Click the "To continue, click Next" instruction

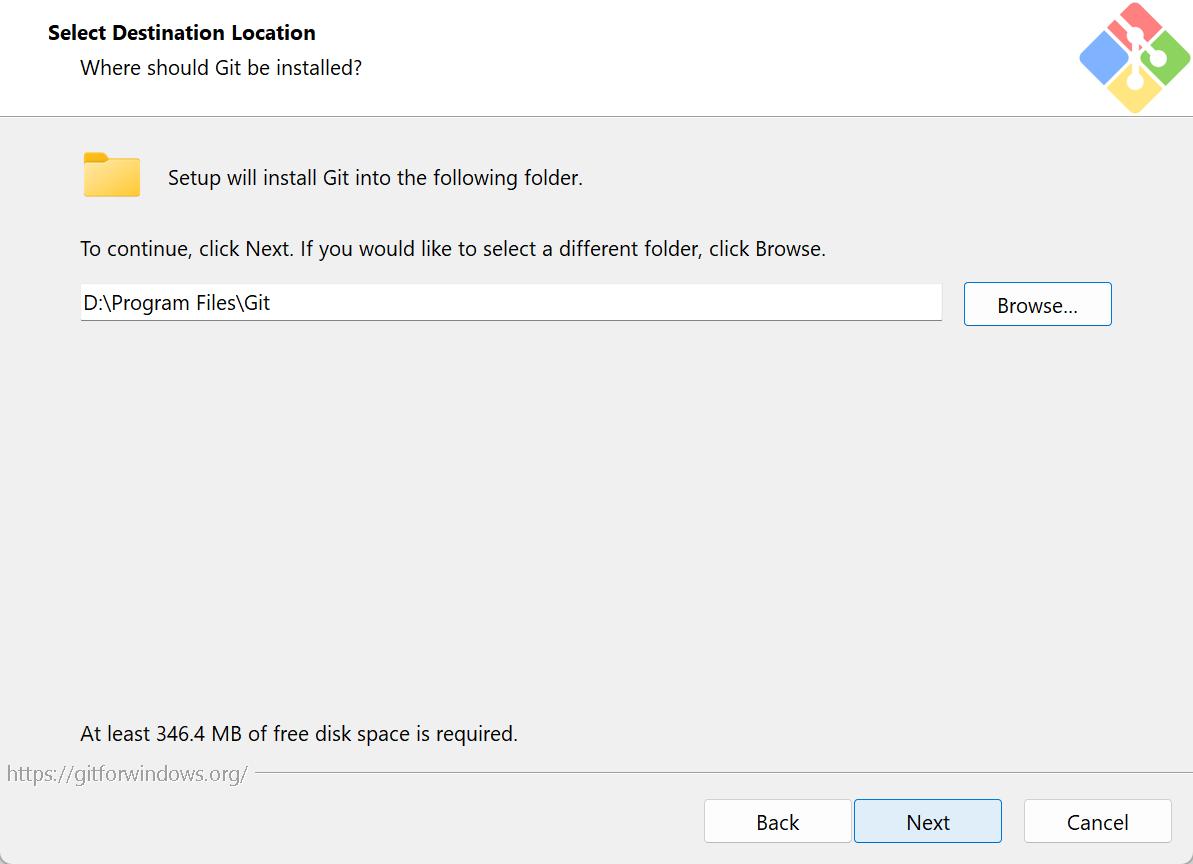pos(452,249)
